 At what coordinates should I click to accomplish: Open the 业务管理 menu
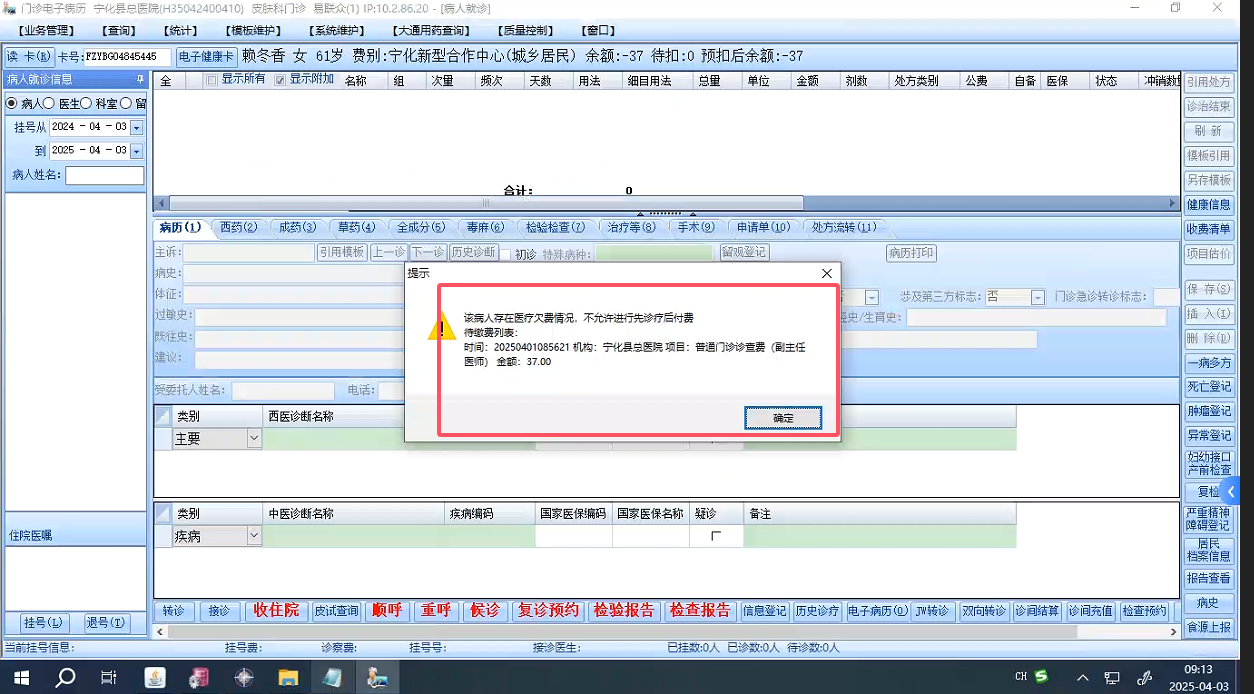[x=48, y=31]
